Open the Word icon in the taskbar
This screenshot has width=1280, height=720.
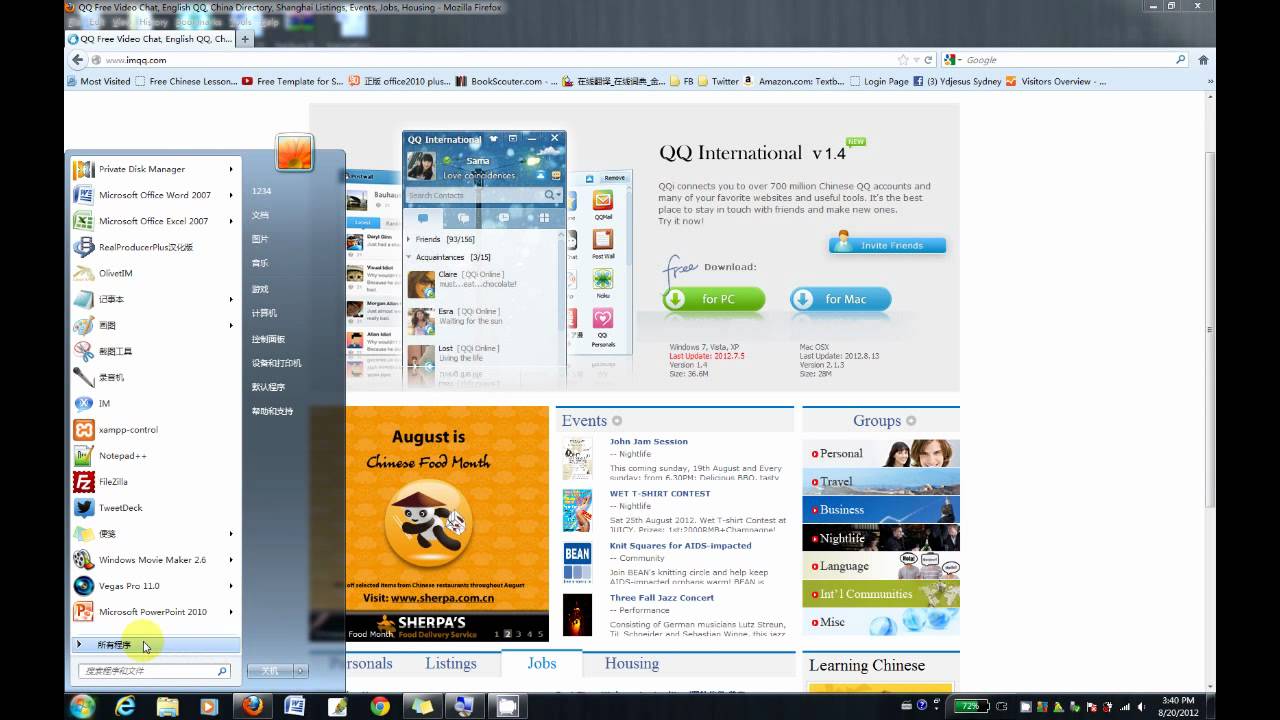[x=295, y=706]
